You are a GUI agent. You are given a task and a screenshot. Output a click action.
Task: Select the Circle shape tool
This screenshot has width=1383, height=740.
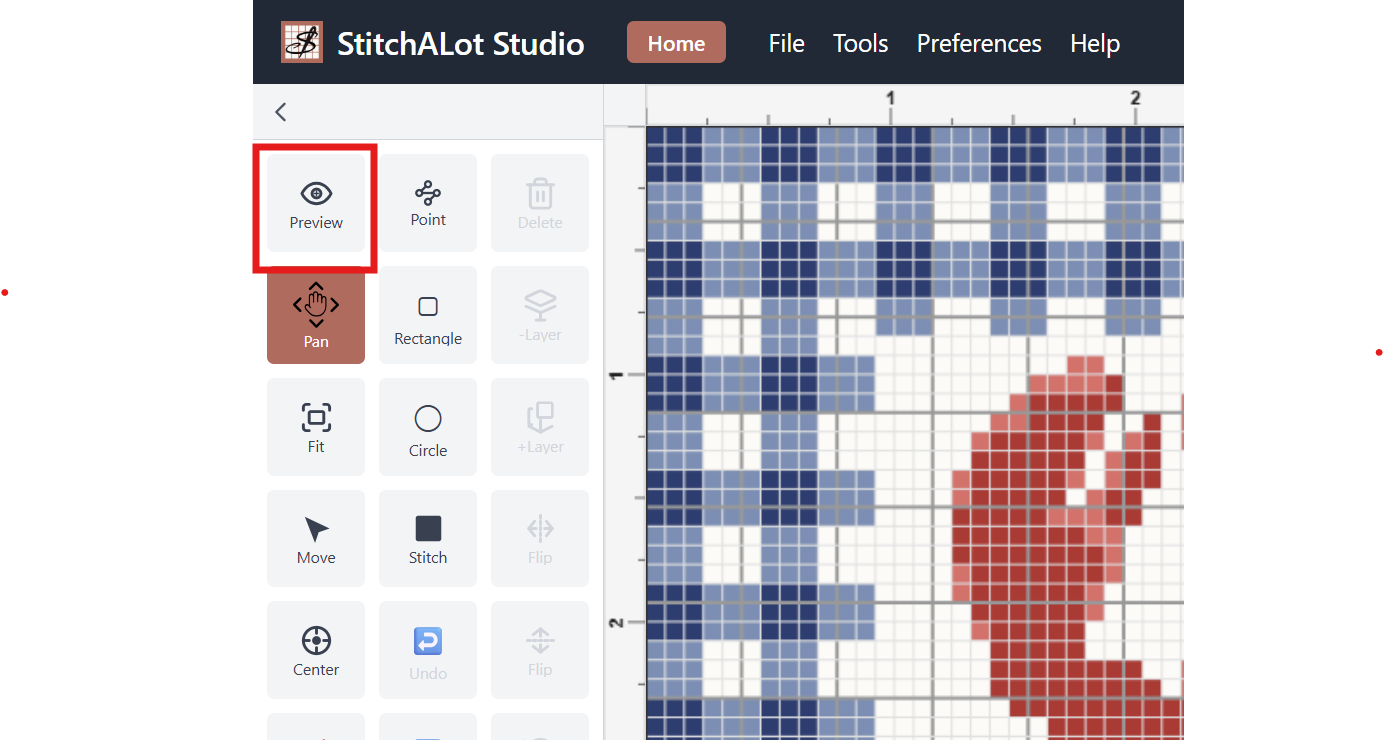click(428, 427)
